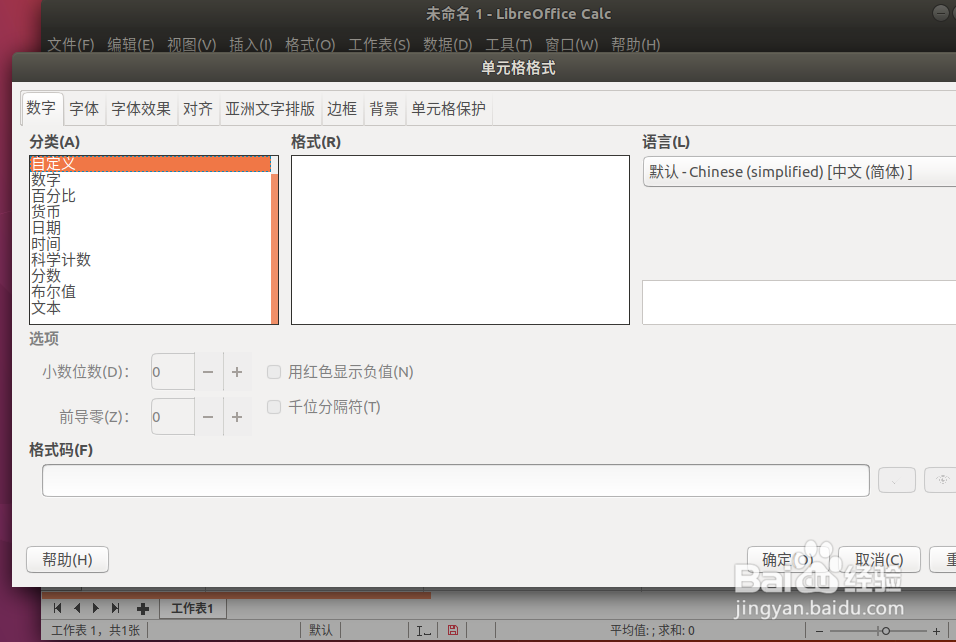Switch to the 背景 tab
Viewport: 956px width, 642px height.
[x=384, y=109]
